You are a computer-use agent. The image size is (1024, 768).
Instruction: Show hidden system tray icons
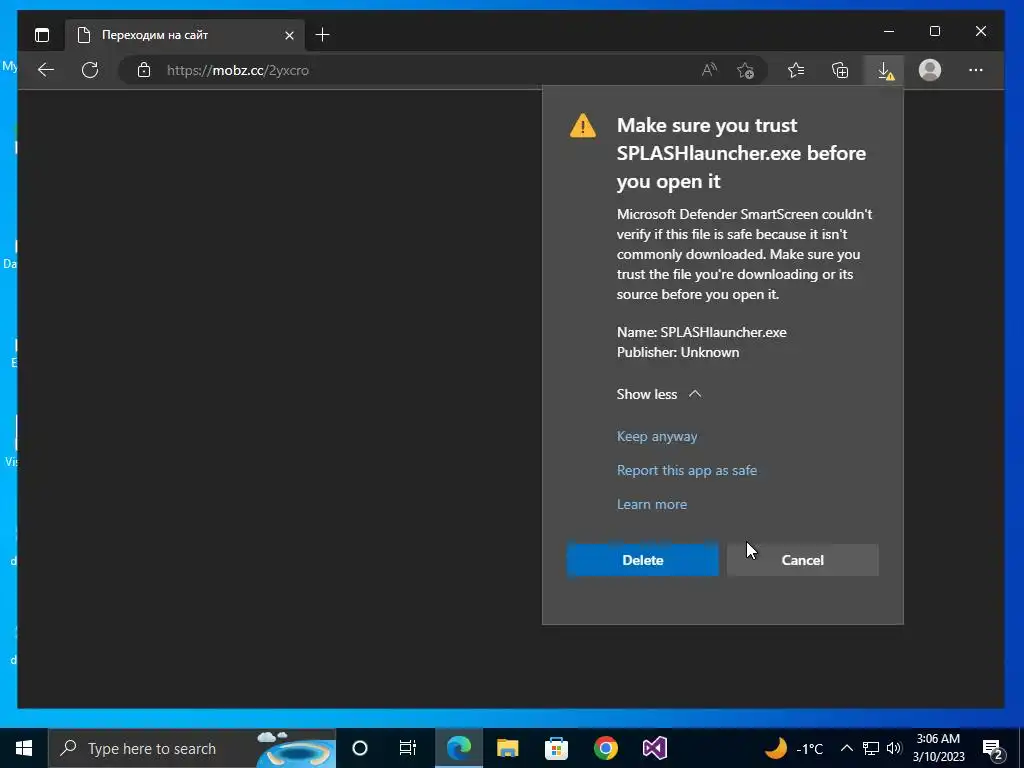pyautogui.click(x=846, y=748)
